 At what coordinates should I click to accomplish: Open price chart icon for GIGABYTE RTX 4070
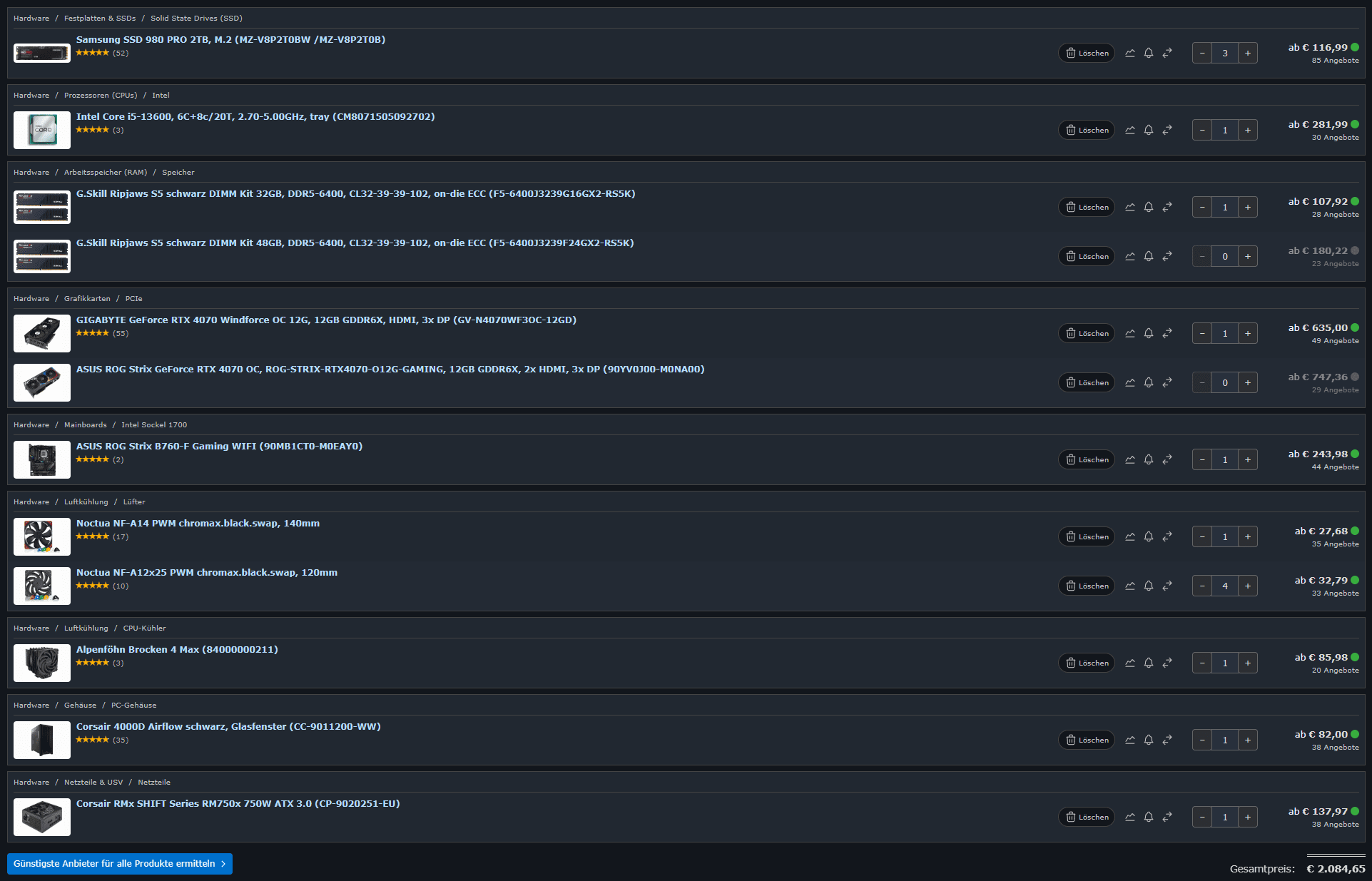(x=1130, y=333)
